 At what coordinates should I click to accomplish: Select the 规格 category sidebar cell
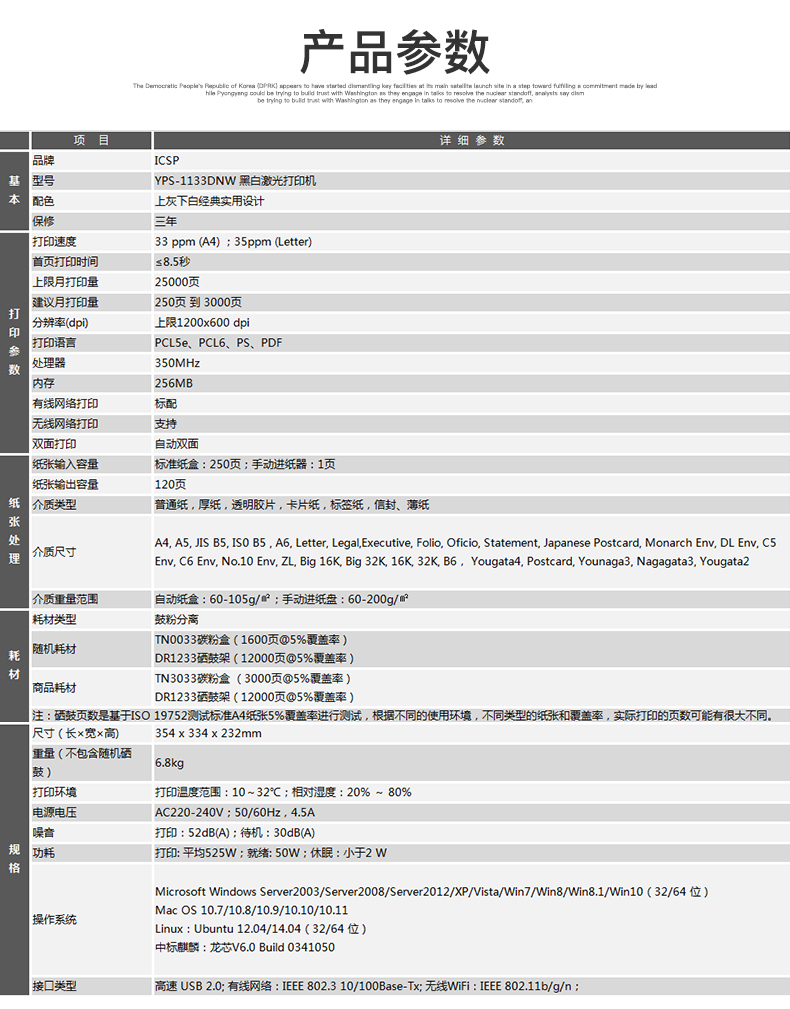coord(14,859)
